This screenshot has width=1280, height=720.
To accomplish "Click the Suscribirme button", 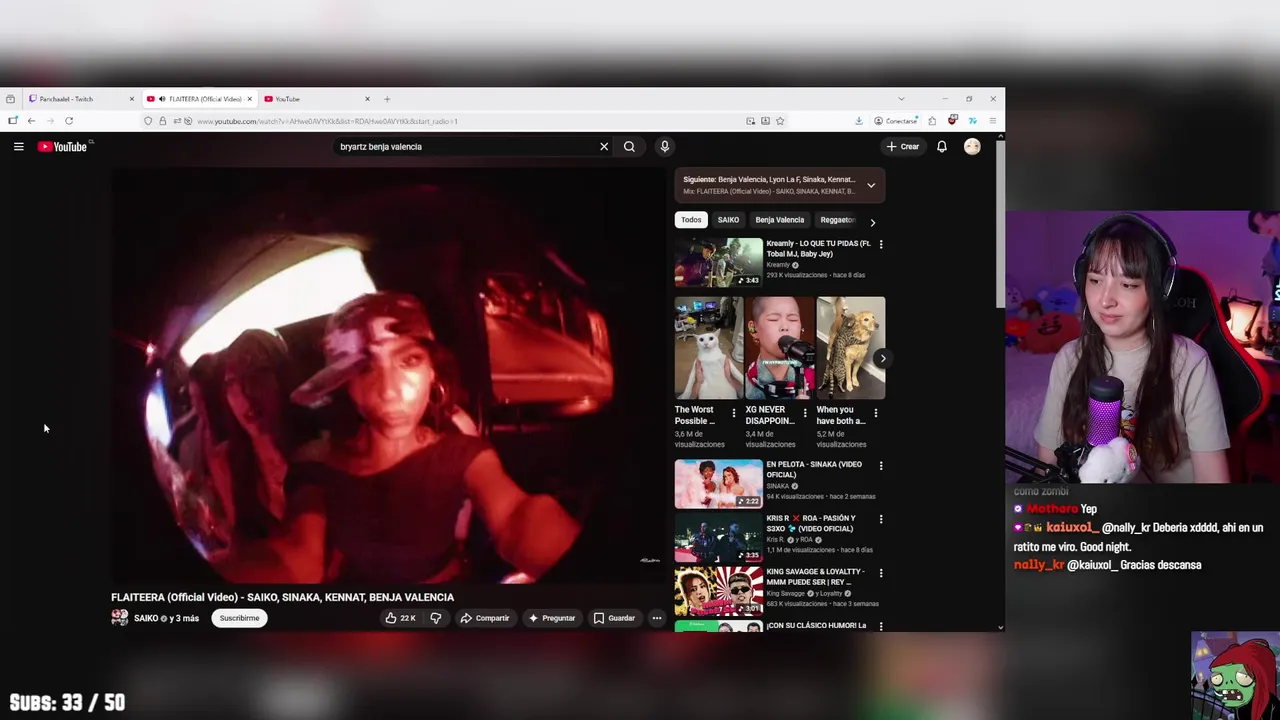I will 239,618.
